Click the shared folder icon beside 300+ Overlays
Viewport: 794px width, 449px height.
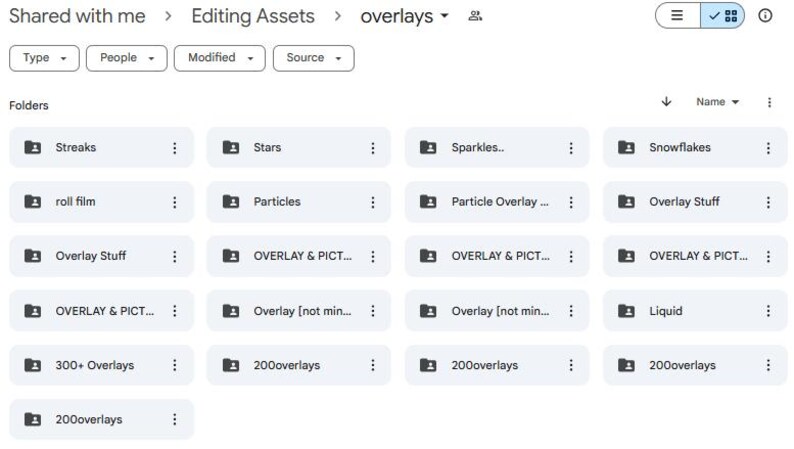[33, 364]
